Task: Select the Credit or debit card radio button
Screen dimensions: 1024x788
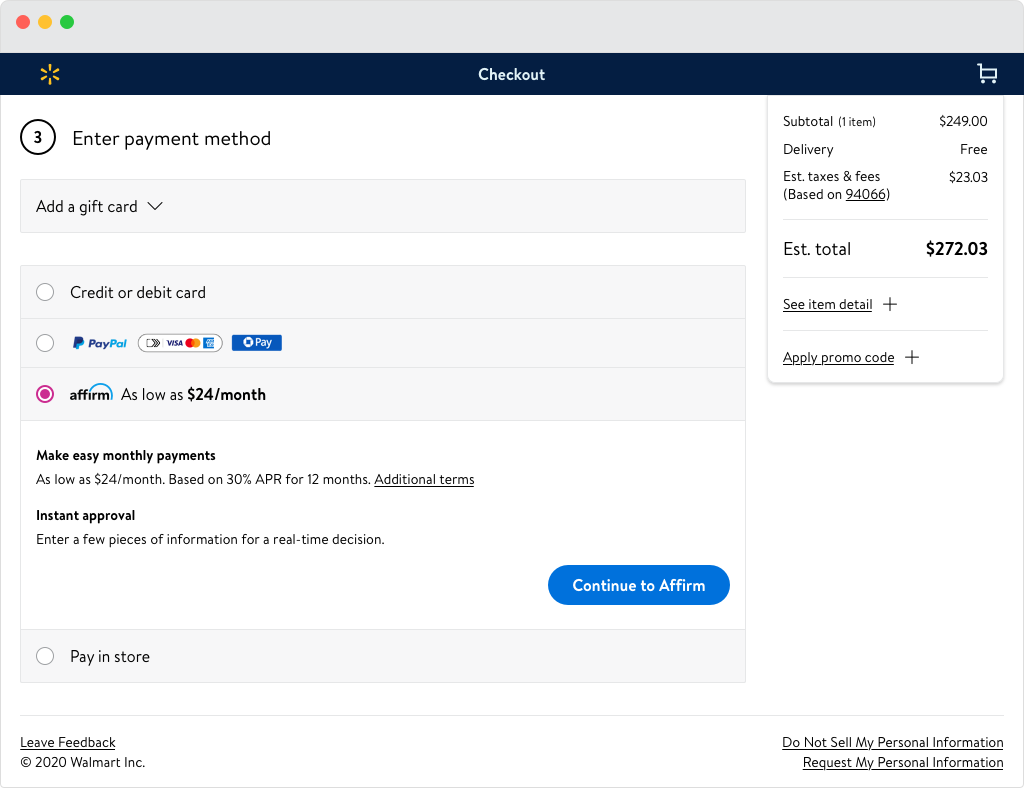Action: click(45, 292)
